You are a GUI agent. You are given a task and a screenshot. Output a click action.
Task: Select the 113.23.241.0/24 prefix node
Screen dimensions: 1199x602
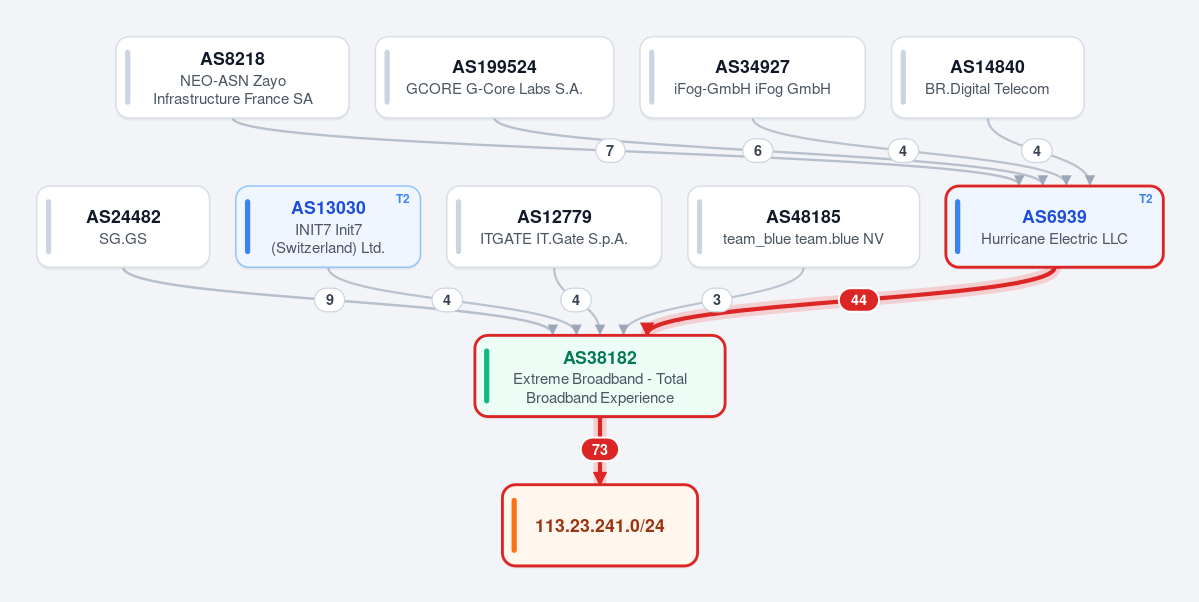click(x=600, y=526)
